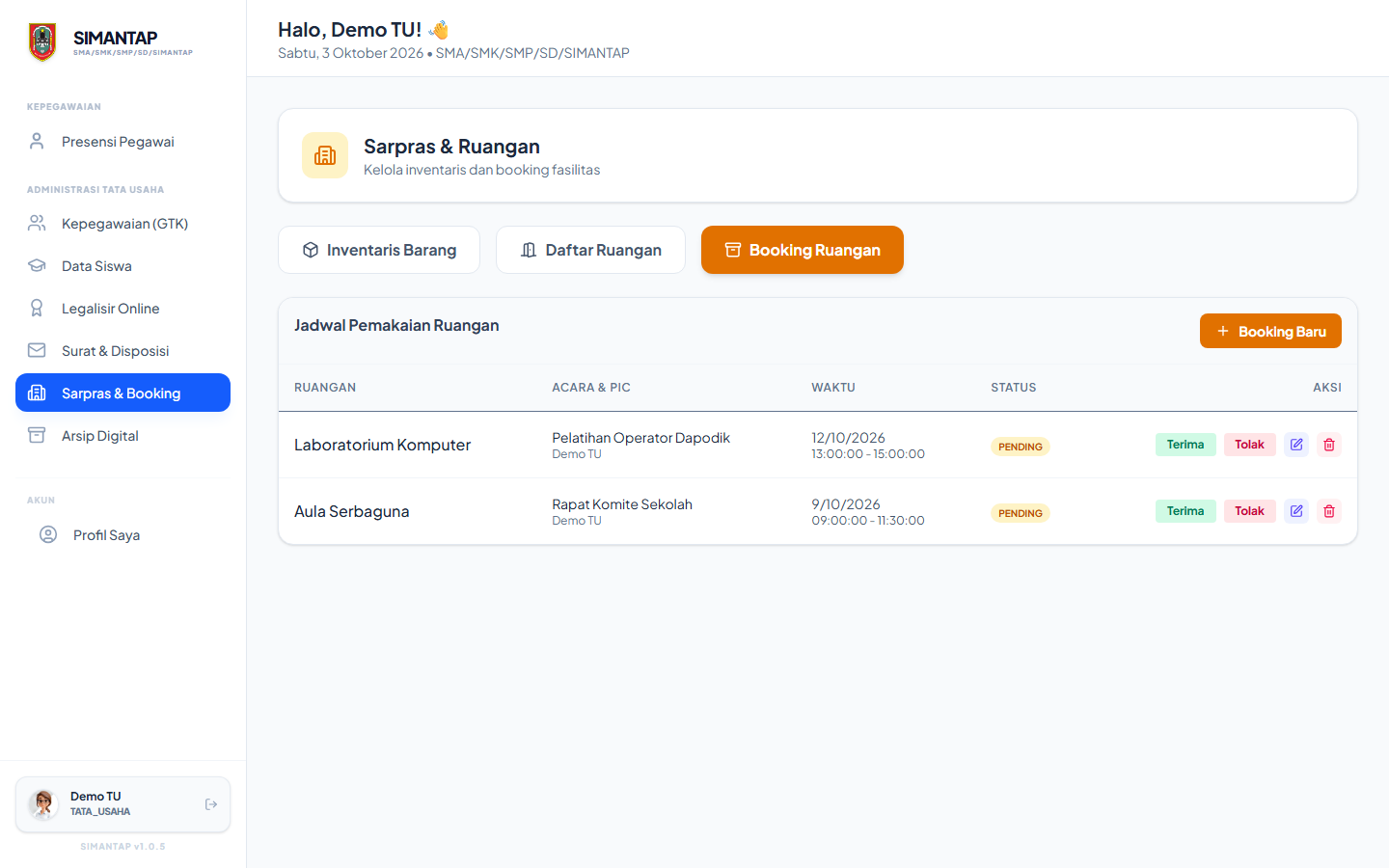Image resolution: width=1389 pixels, height=868 pixels.
Task: Click the RUANGAN column header
Action: [x=325, y=388]
